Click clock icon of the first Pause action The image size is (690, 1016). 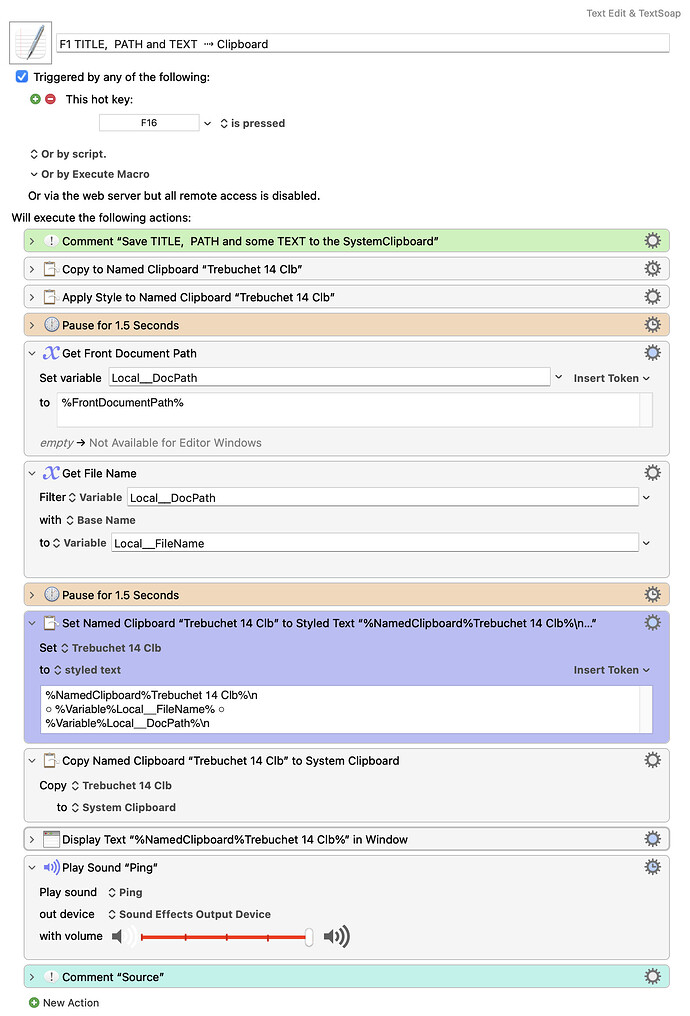(51, 325)
